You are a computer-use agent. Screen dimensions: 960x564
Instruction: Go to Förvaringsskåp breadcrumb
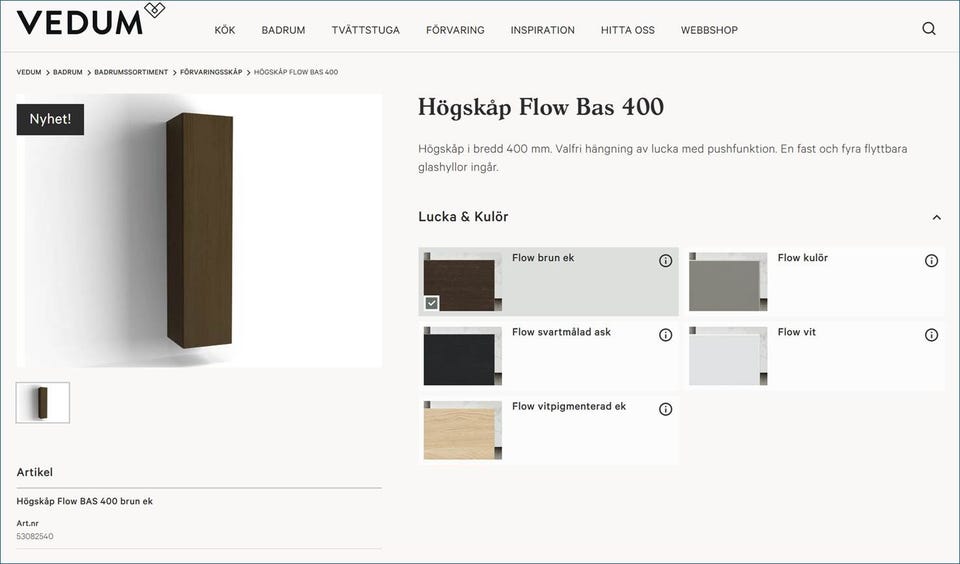pos(211,72)
